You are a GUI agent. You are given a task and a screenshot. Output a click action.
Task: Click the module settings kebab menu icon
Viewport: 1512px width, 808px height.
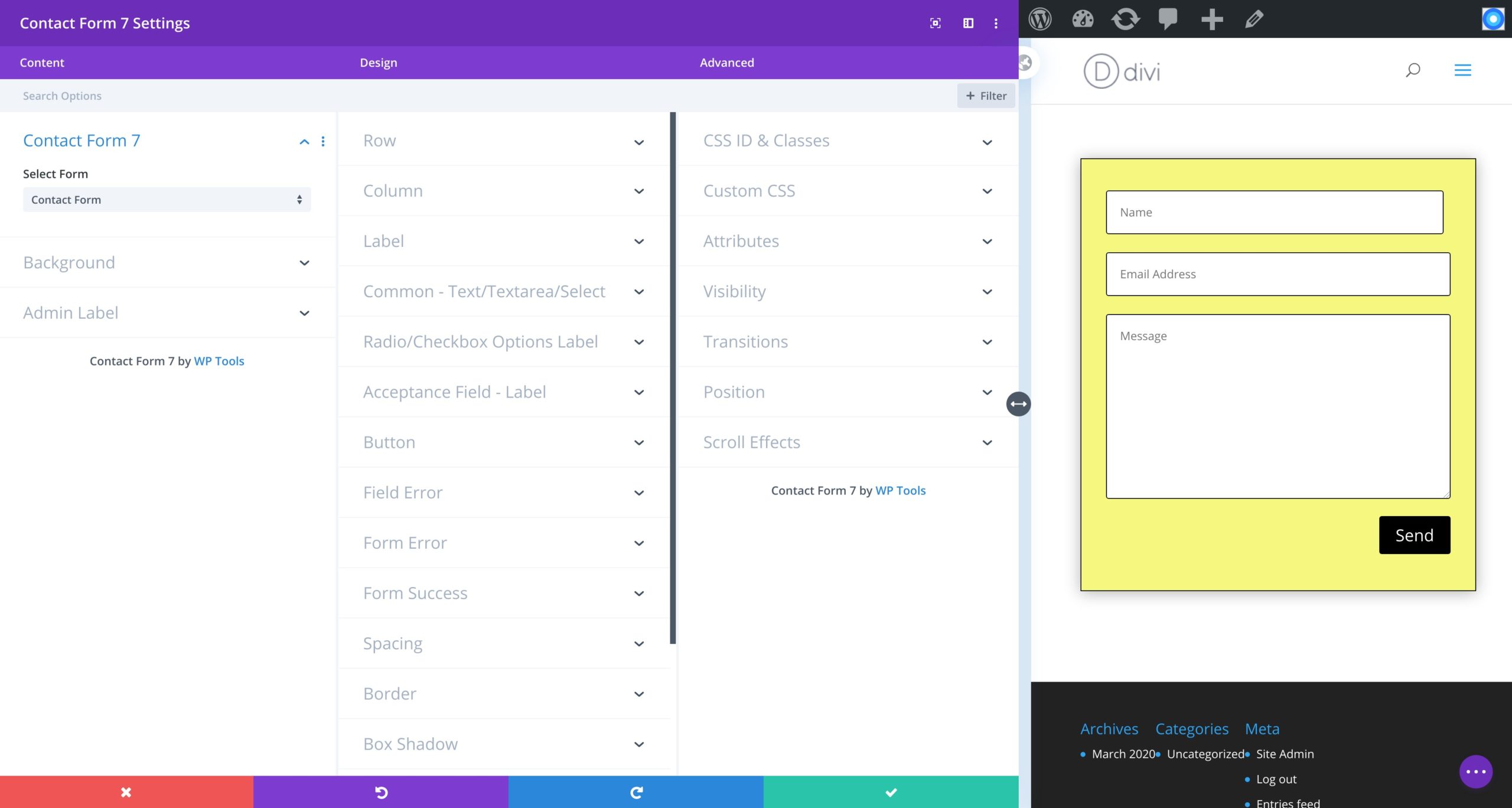click(323, 141)
